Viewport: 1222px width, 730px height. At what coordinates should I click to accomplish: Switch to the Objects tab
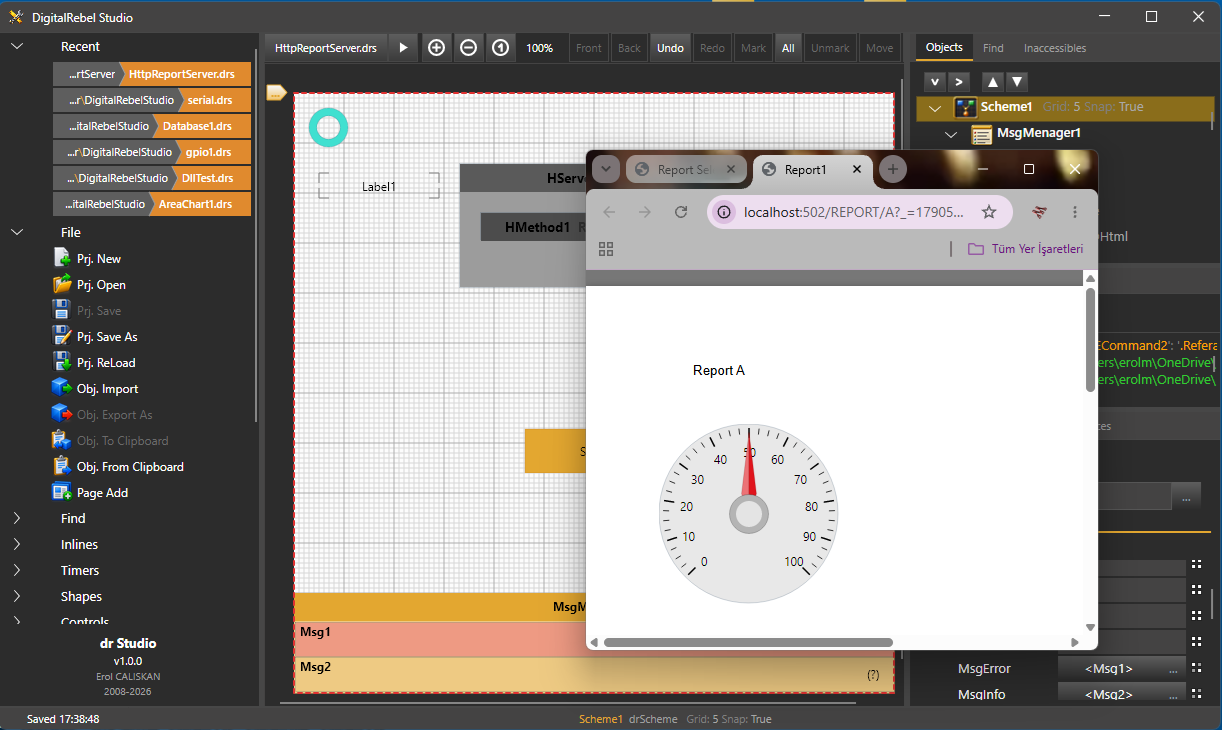click(x=944, y=47)
